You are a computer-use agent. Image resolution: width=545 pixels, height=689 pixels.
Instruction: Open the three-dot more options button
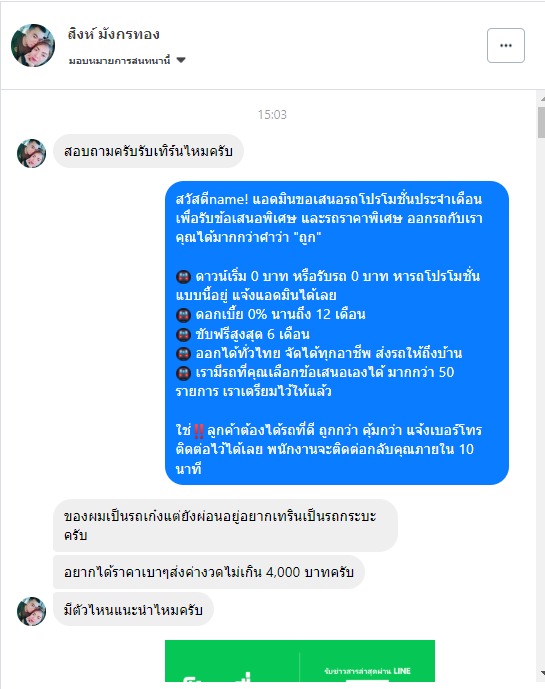tap(505, 46)
